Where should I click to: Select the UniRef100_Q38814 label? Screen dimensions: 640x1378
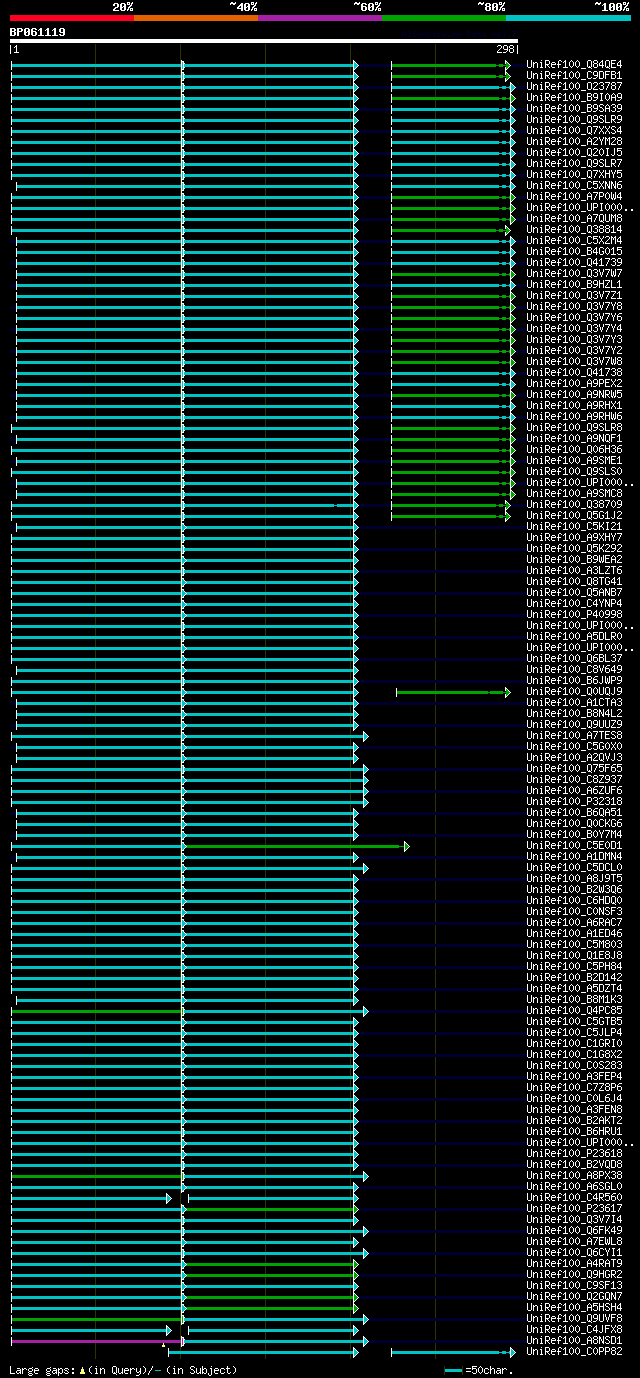tap(574, 229)
